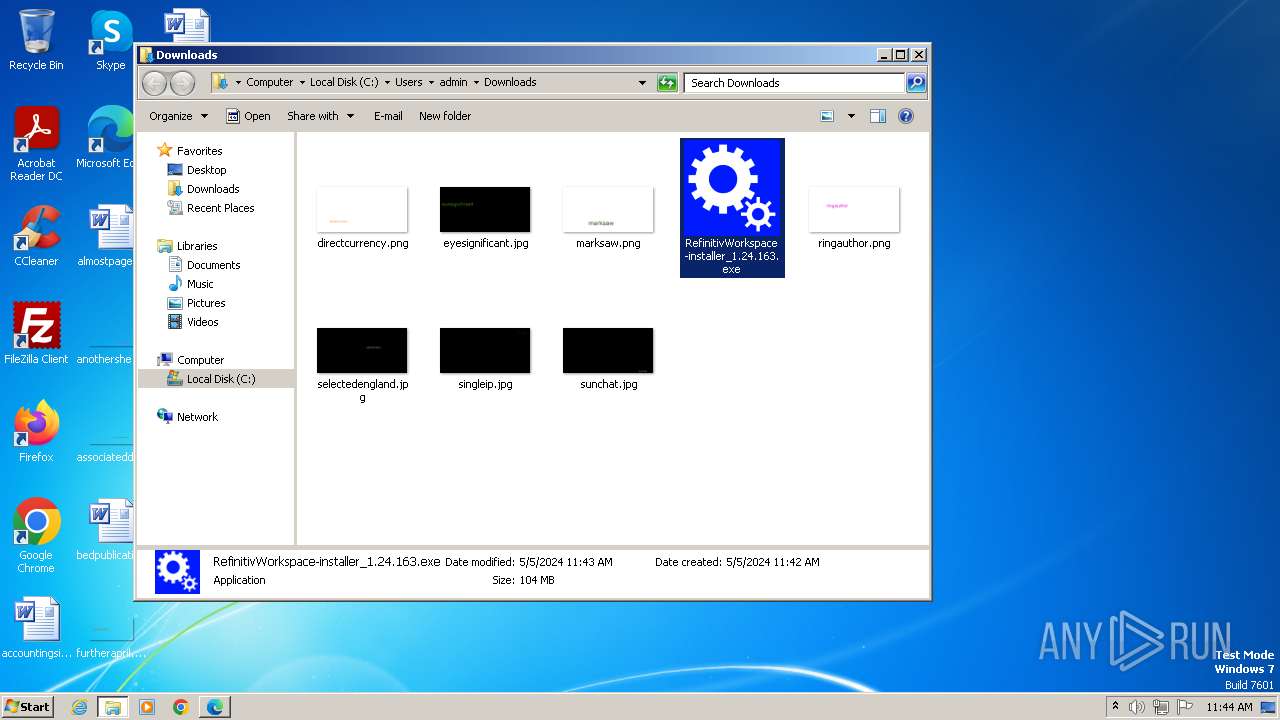
Task: Select Downloads under Favorites
Action: 213,189
